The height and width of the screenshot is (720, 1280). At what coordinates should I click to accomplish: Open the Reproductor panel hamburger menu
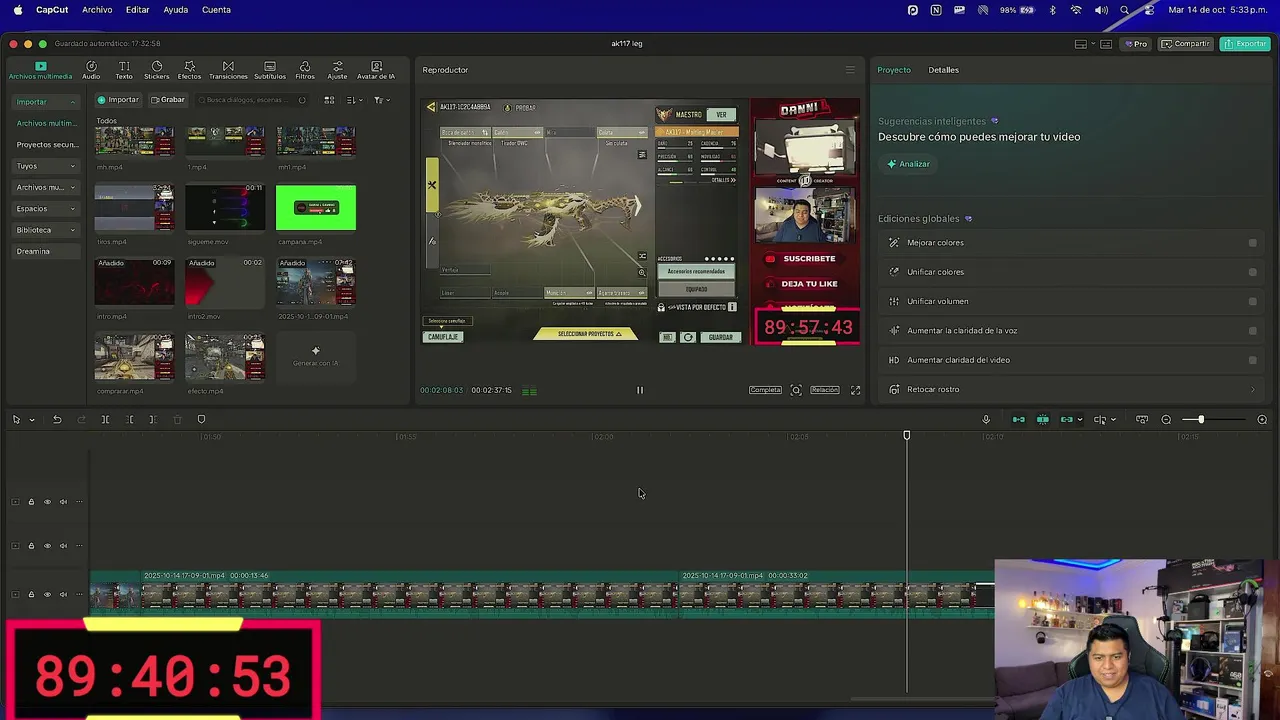pyautogui.click(x=850, y=70)
